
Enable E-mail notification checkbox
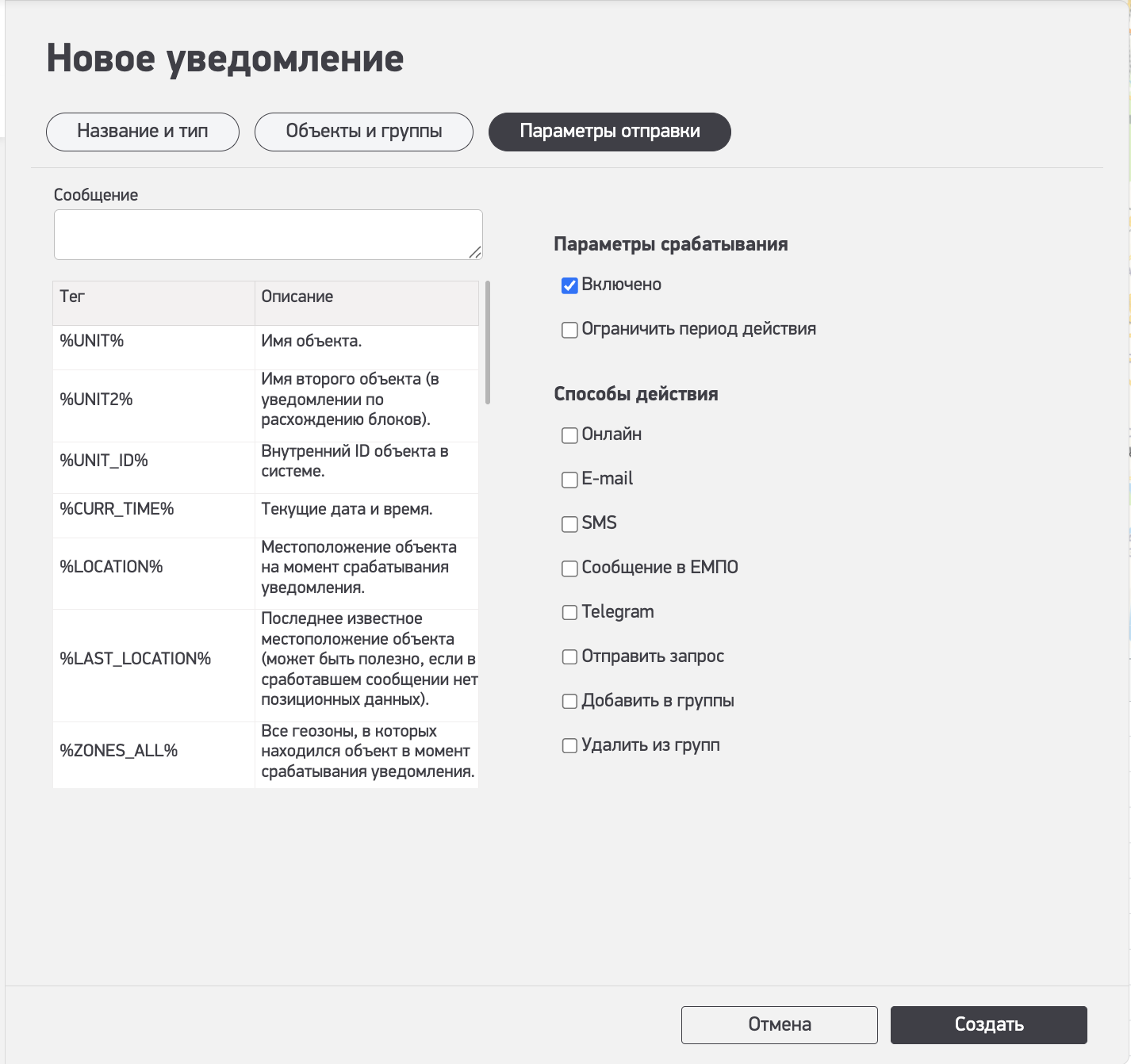[x=569, y=480]
